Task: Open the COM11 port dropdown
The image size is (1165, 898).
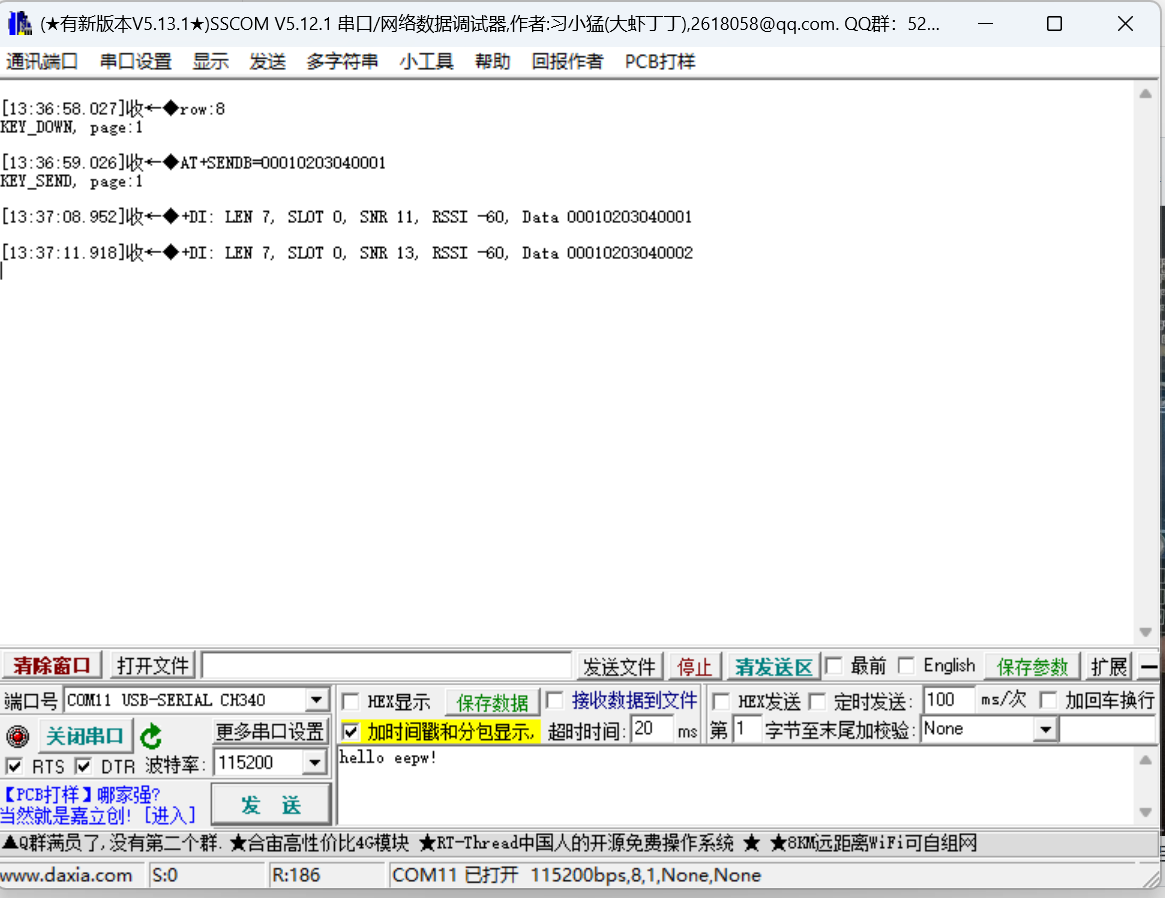Action: pos(317,700)
